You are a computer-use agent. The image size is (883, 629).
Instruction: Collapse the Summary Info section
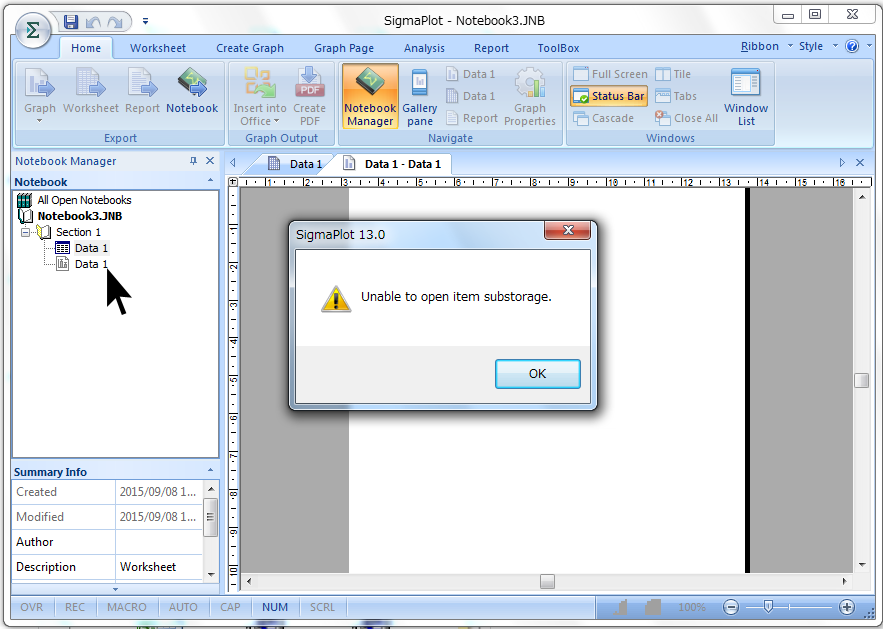(211, 471)
